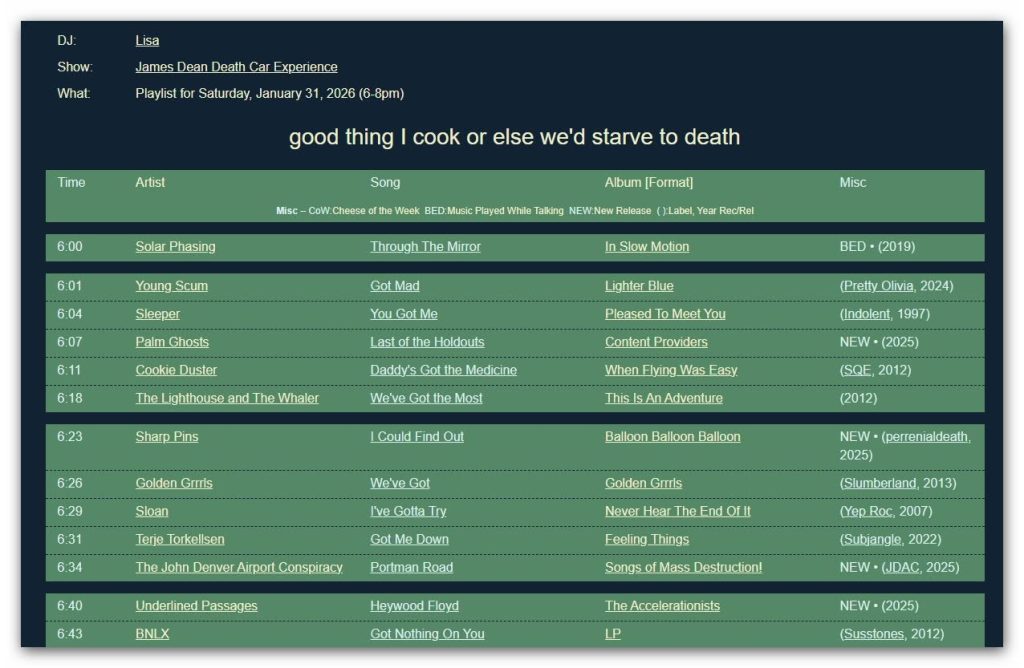
Task: Open the song Heywood Floyd
Action: pyautogui.click(x=414, y=606)
